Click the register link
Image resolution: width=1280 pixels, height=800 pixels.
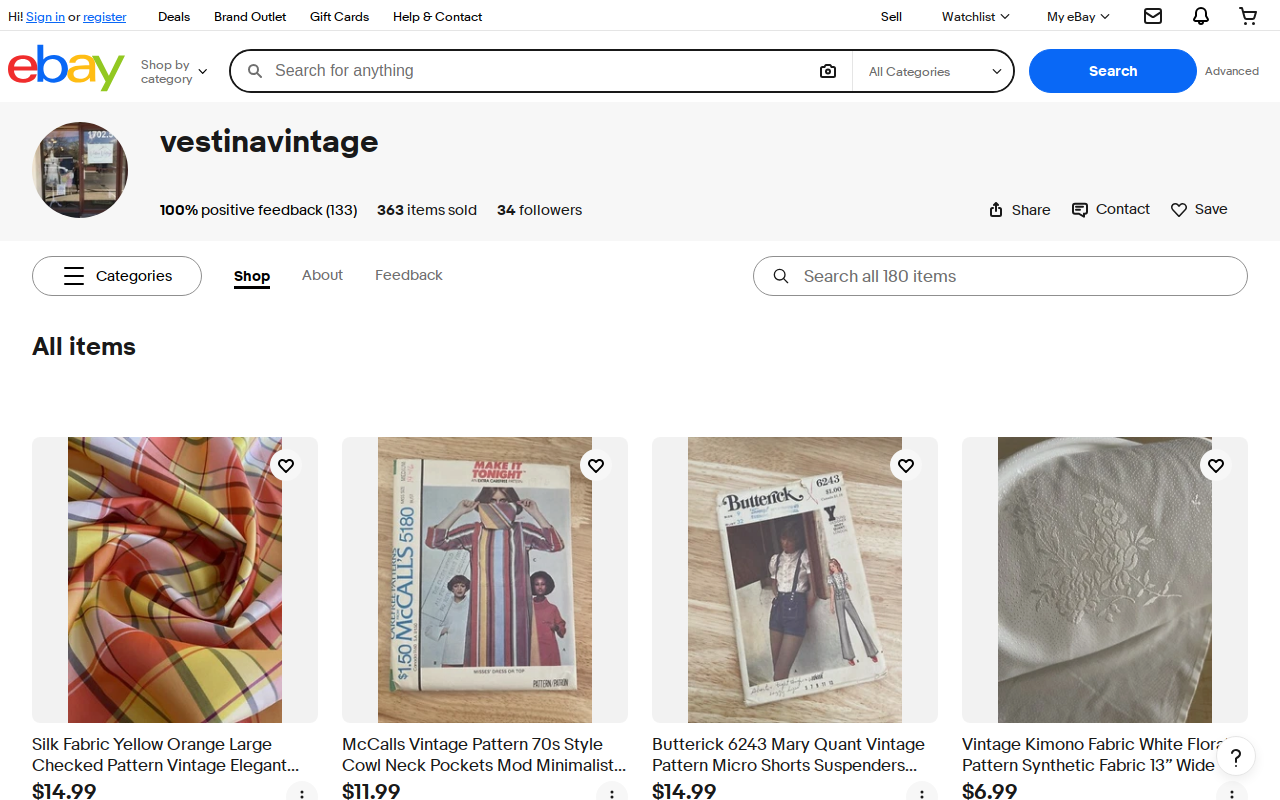pyautogui.click(x=105, y=17)
